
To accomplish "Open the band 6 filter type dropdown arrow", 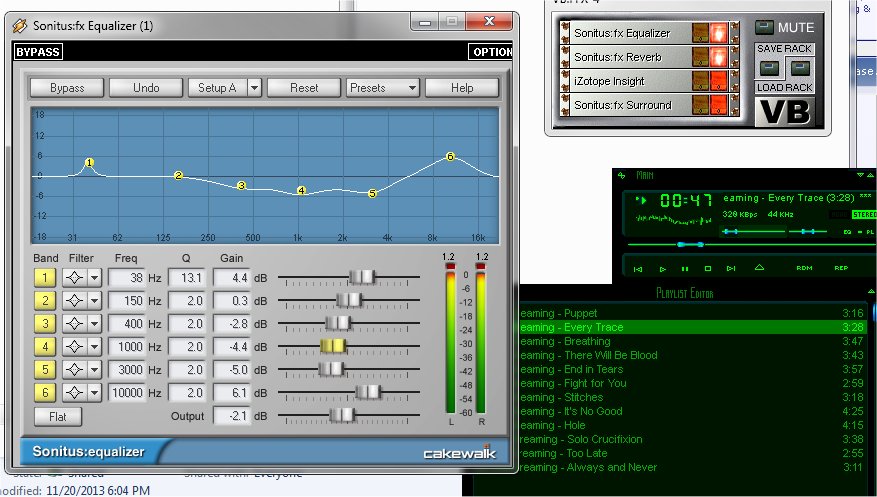I will 95,392.
